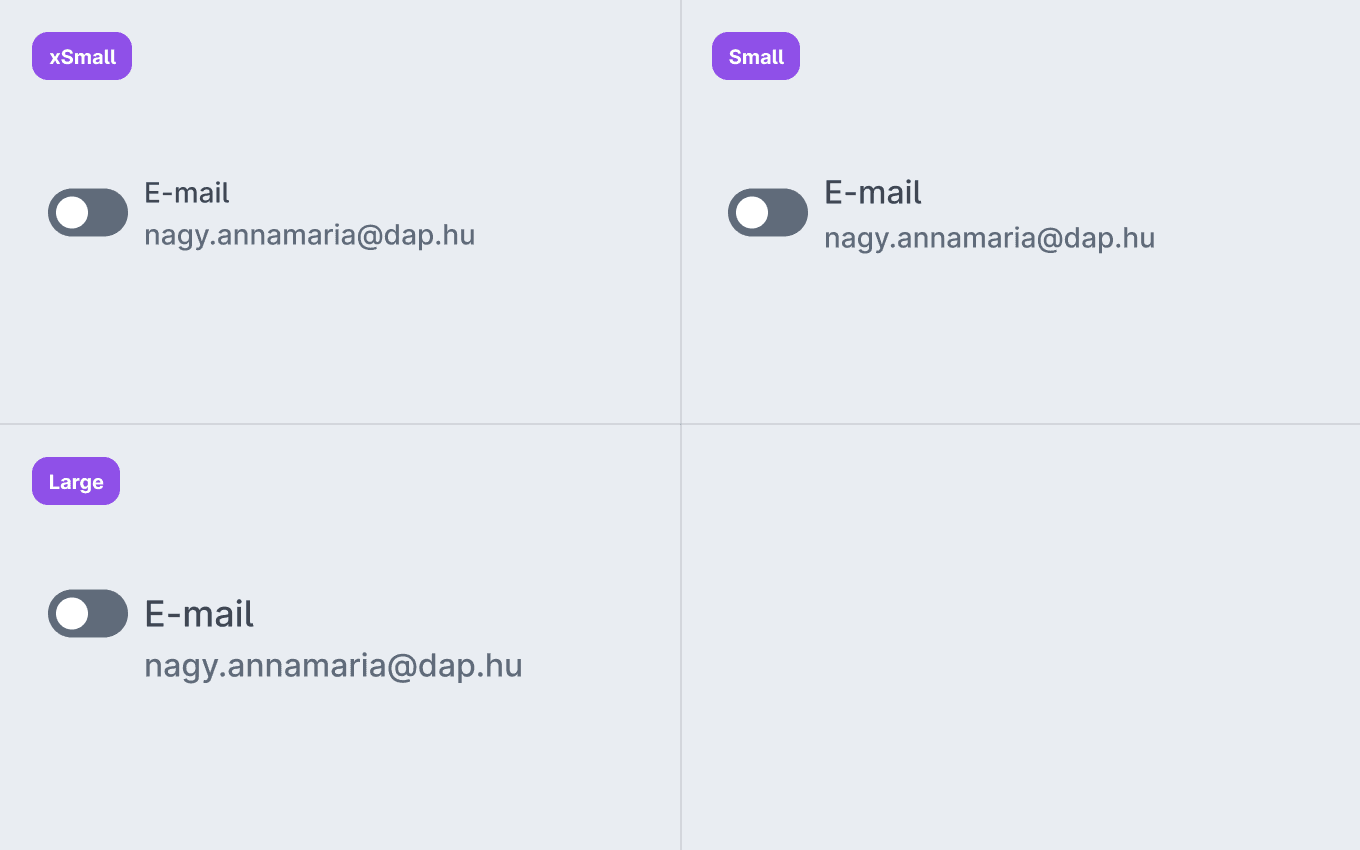
Task: Click nagy.annamaria@dap.hu under the Large badge
Action: [x=334, y=666]
